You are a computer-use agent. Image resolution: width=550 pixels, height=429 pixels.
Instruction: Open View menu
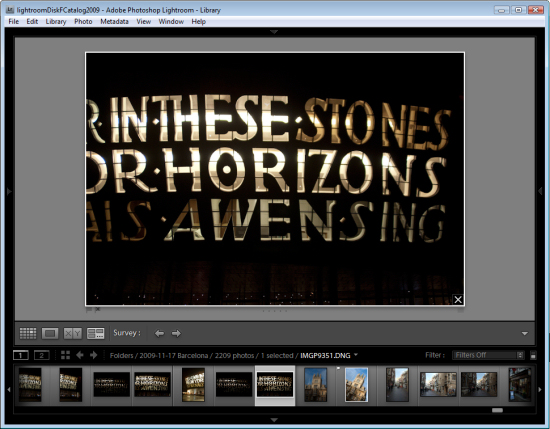(143, 21)
